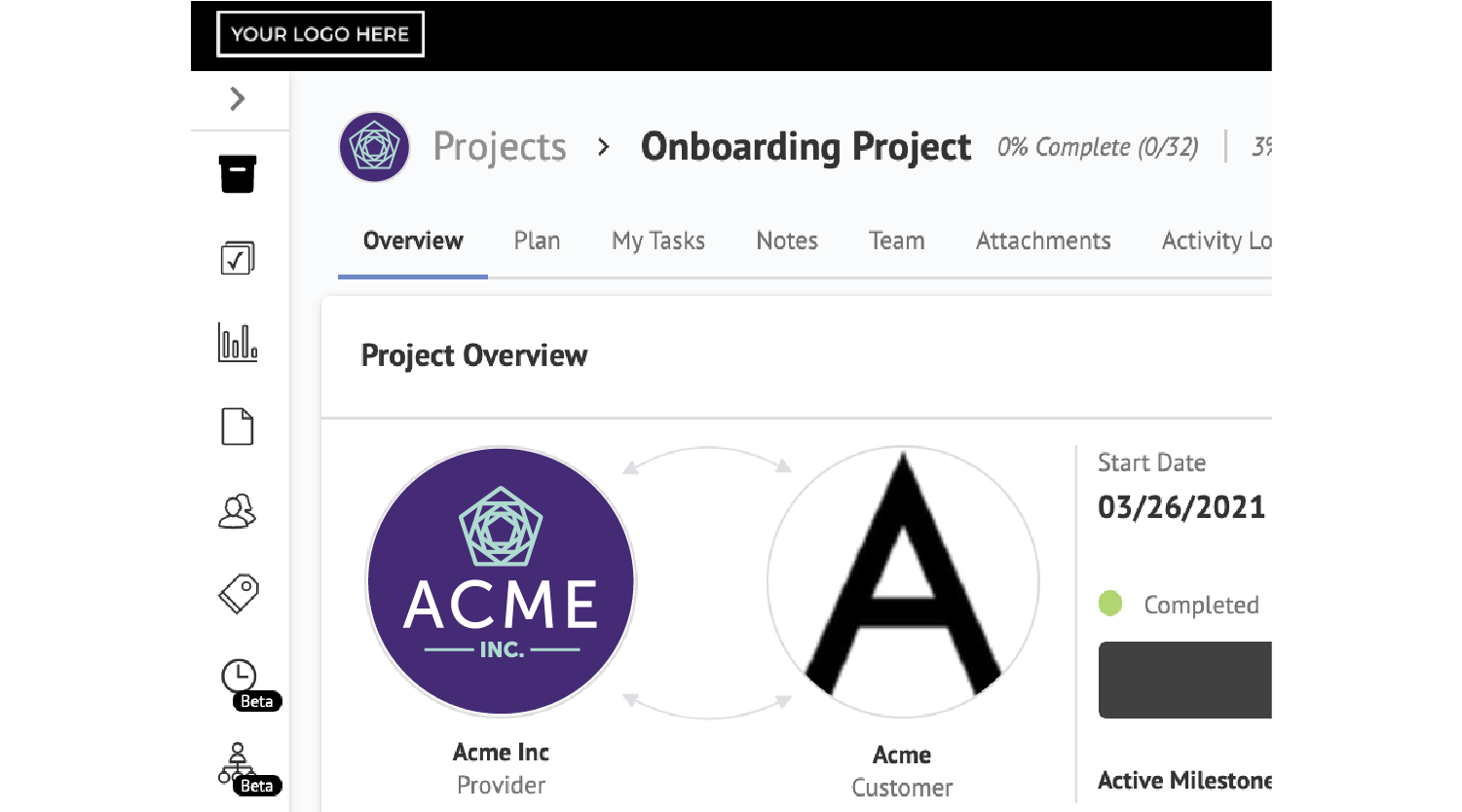Open the people contacts icon in sidebar

click(x=238, y=511)
